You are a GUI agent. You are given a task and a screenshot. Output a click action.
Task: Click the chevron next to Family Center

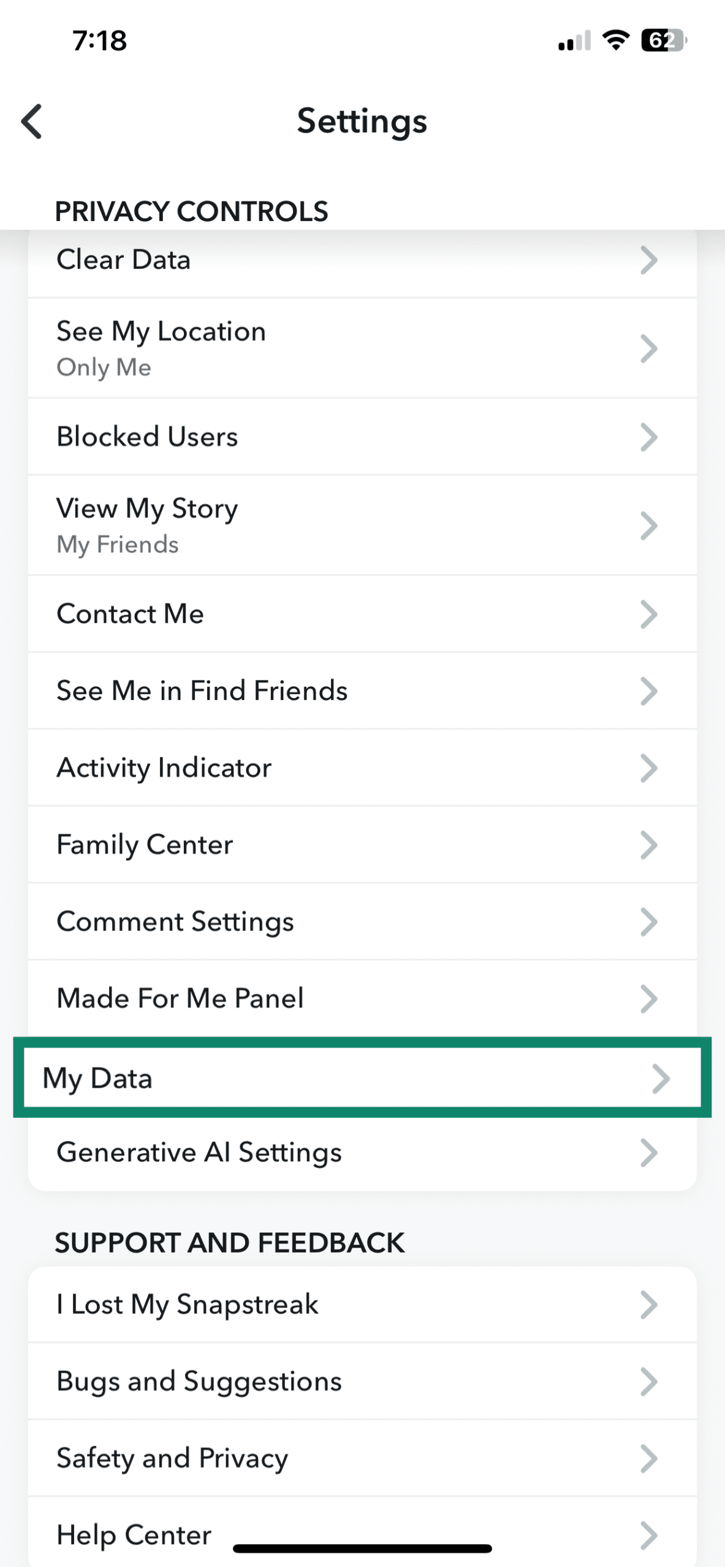click(650, 845)
